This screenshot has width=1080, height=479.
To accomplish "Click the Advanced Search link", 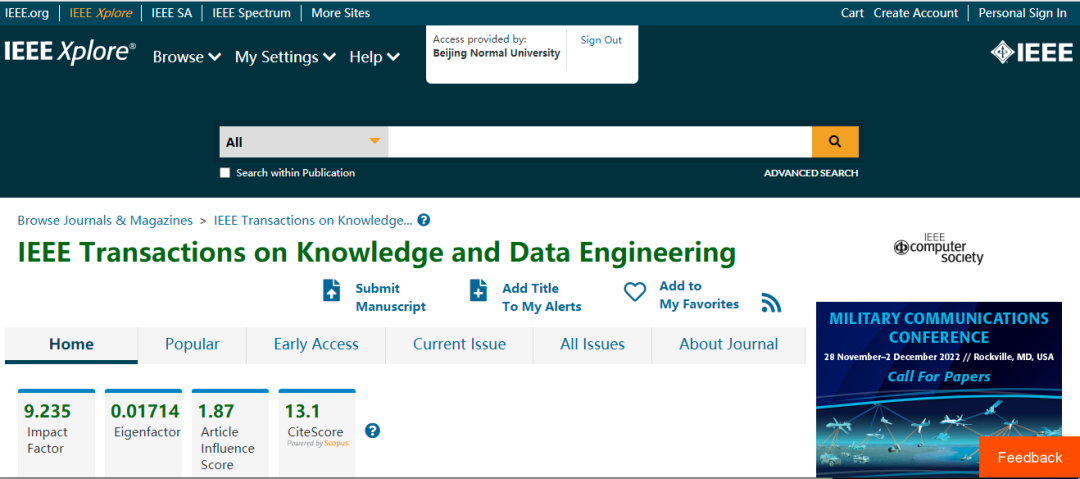I will click(x=810, y=173).
